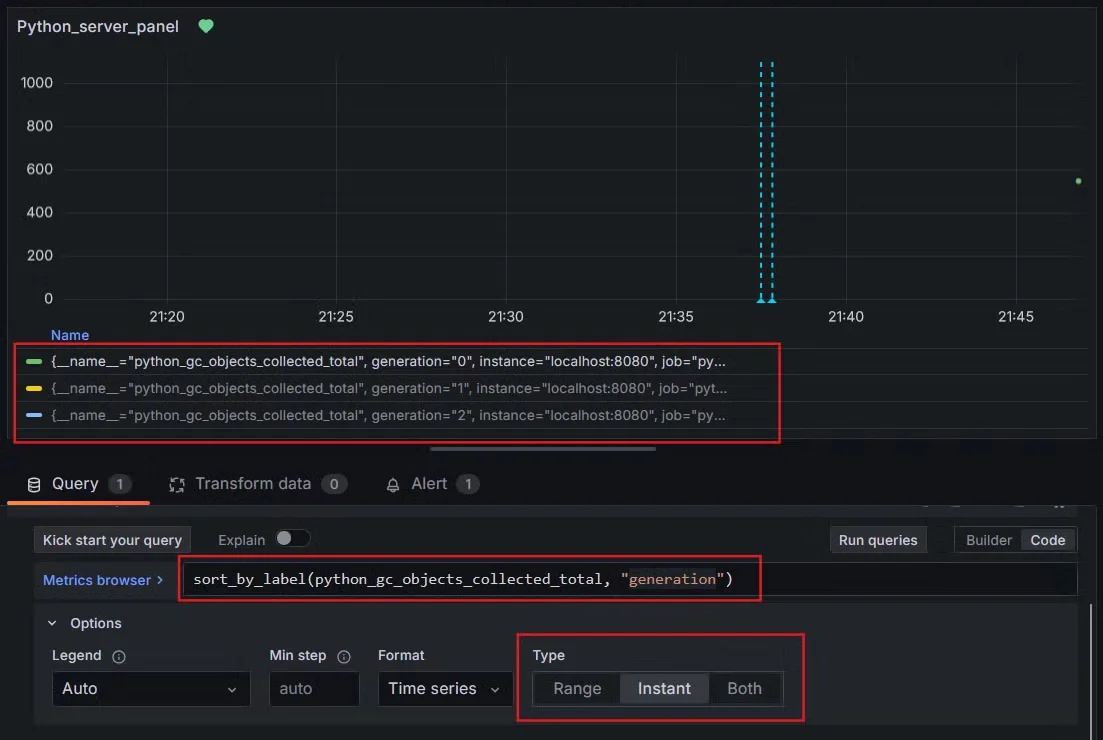
Task: Expand the Metrics browser
Action: pos(103,580)
